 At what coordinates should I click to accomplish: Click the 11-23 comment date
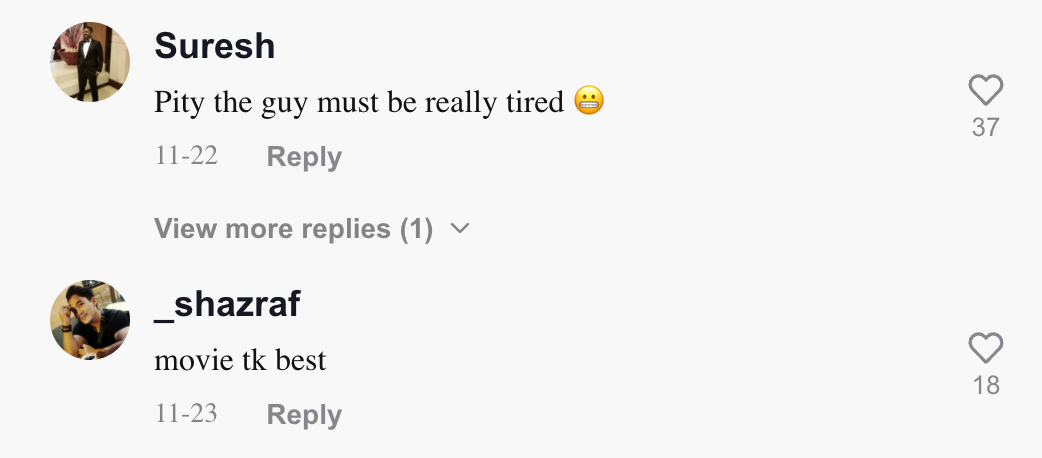[186, 414]
